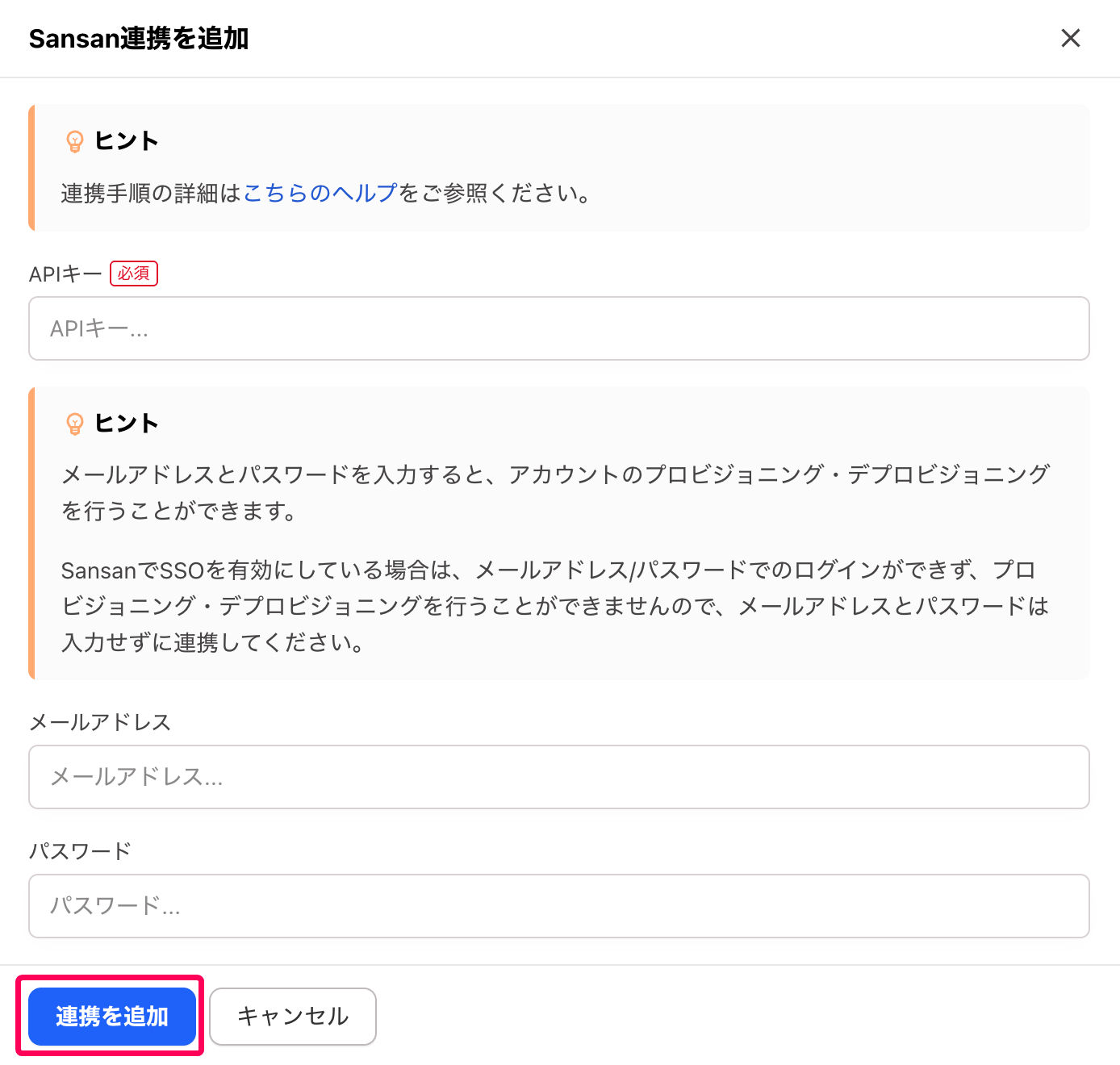This screenshot has height=1065, width=1120.
Task: Focus the APIキー input field
Action: pos(559,328)
